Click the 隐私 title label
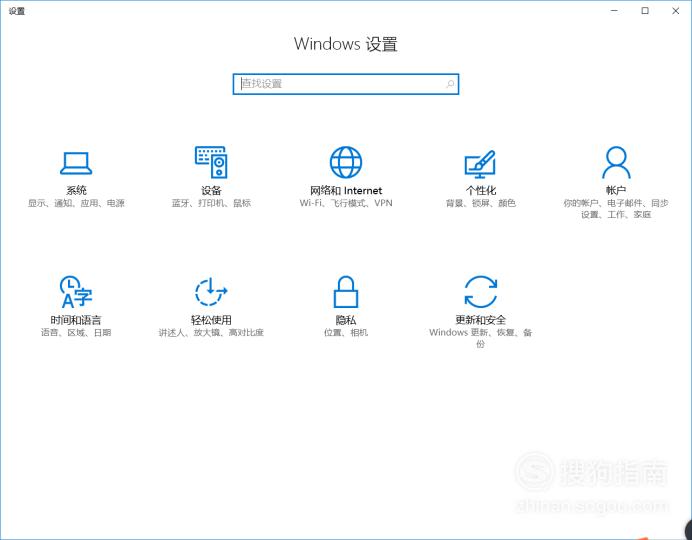 (346, 320)
